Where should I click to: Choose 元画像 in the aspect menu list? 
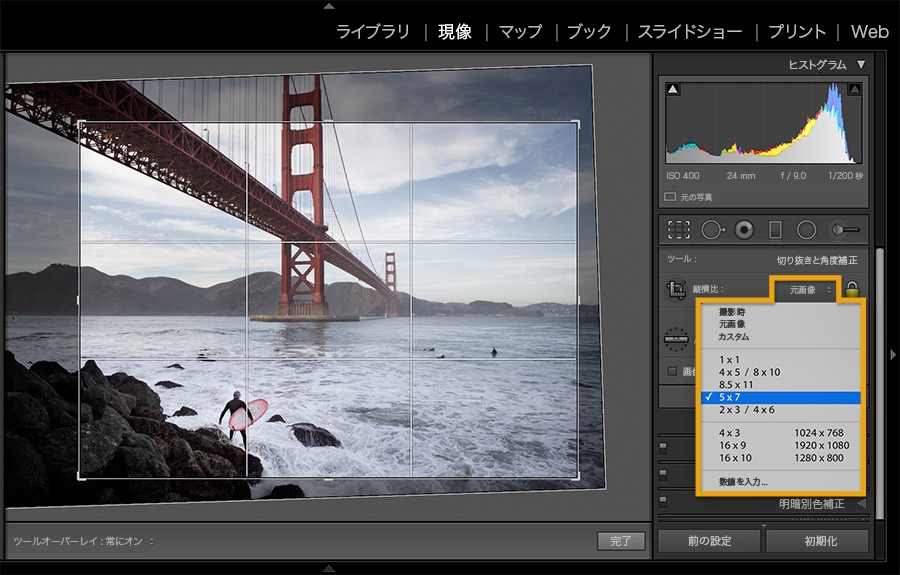click(781, 324)
